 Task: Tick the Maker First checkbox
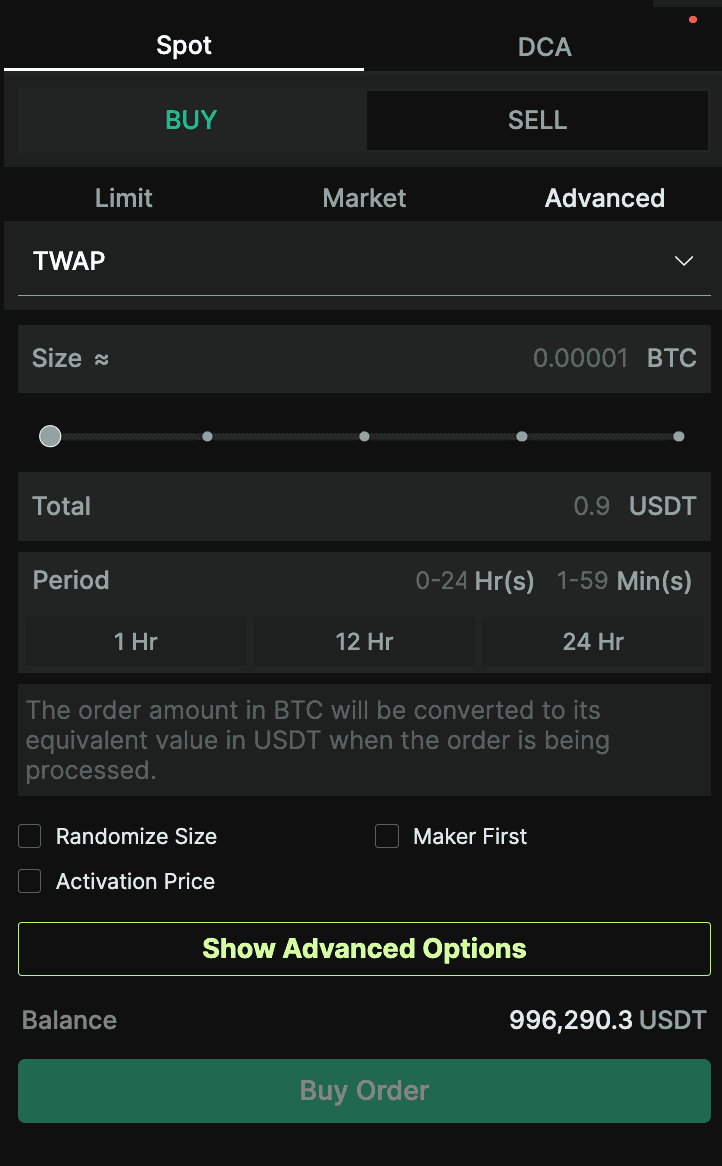(387, 836)
